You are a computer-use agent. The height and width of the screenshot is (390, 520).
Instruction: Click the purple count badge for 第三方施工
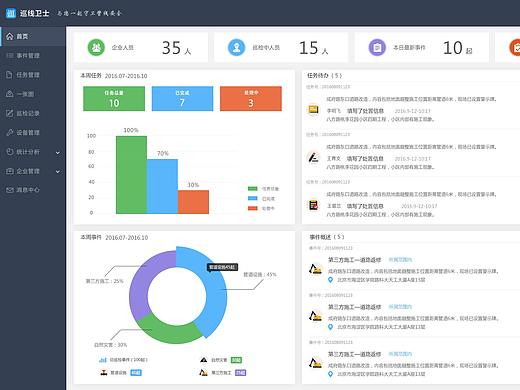point(240,373)
